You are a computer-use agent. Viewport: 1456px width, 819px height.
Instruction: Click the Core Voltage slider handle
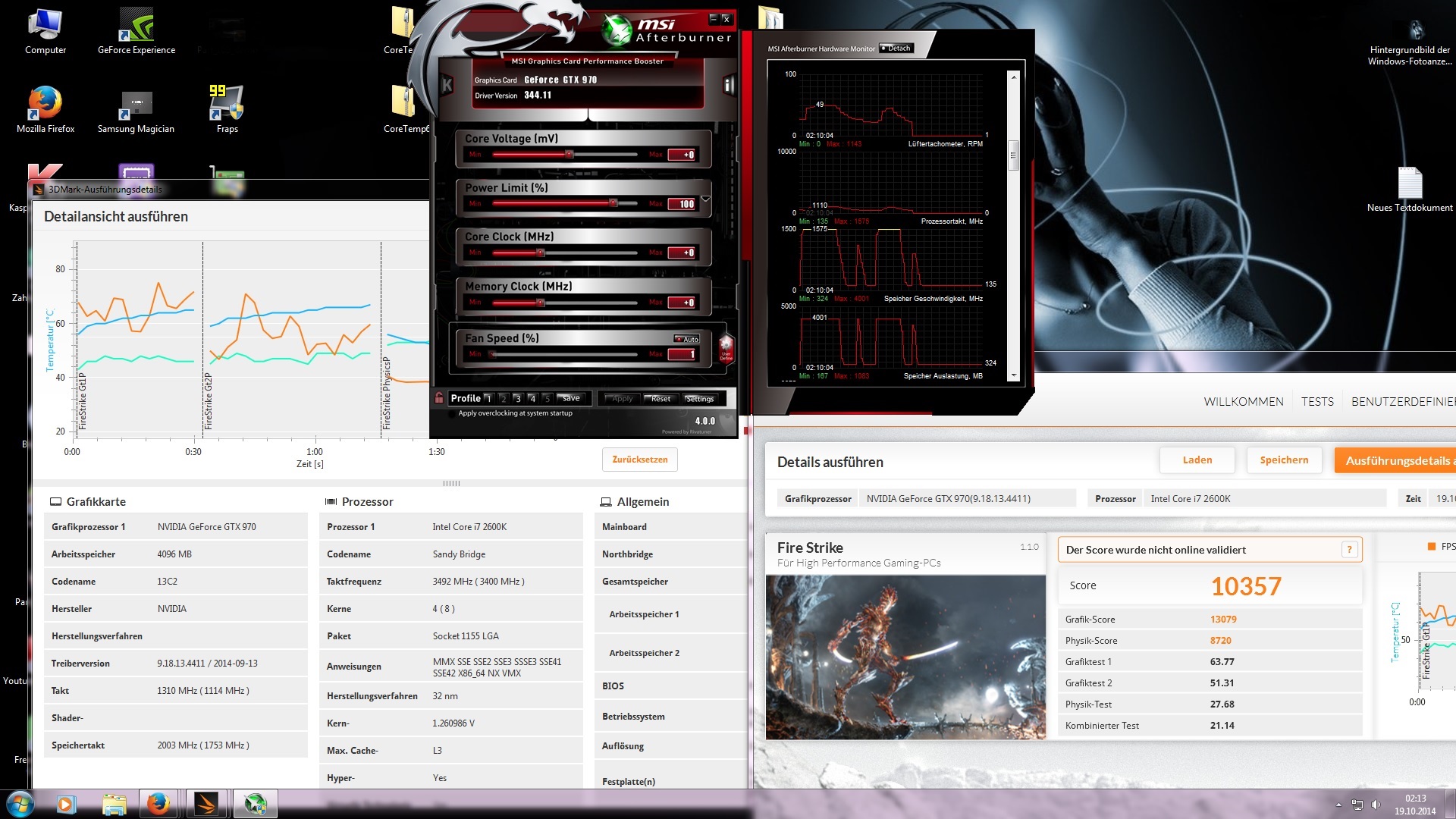click(x=569, y=155)
